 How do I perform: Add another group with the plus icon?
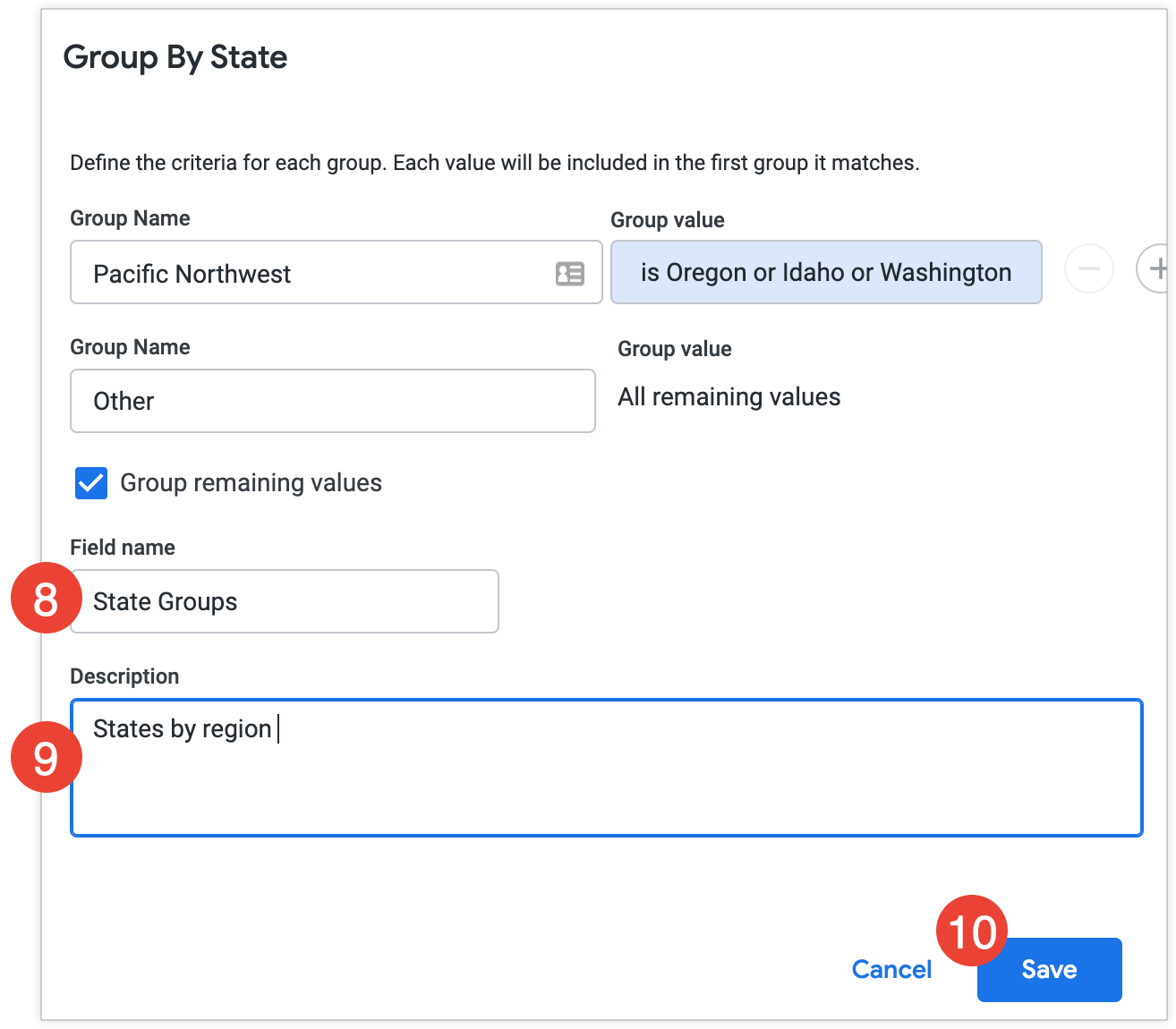1160,267
